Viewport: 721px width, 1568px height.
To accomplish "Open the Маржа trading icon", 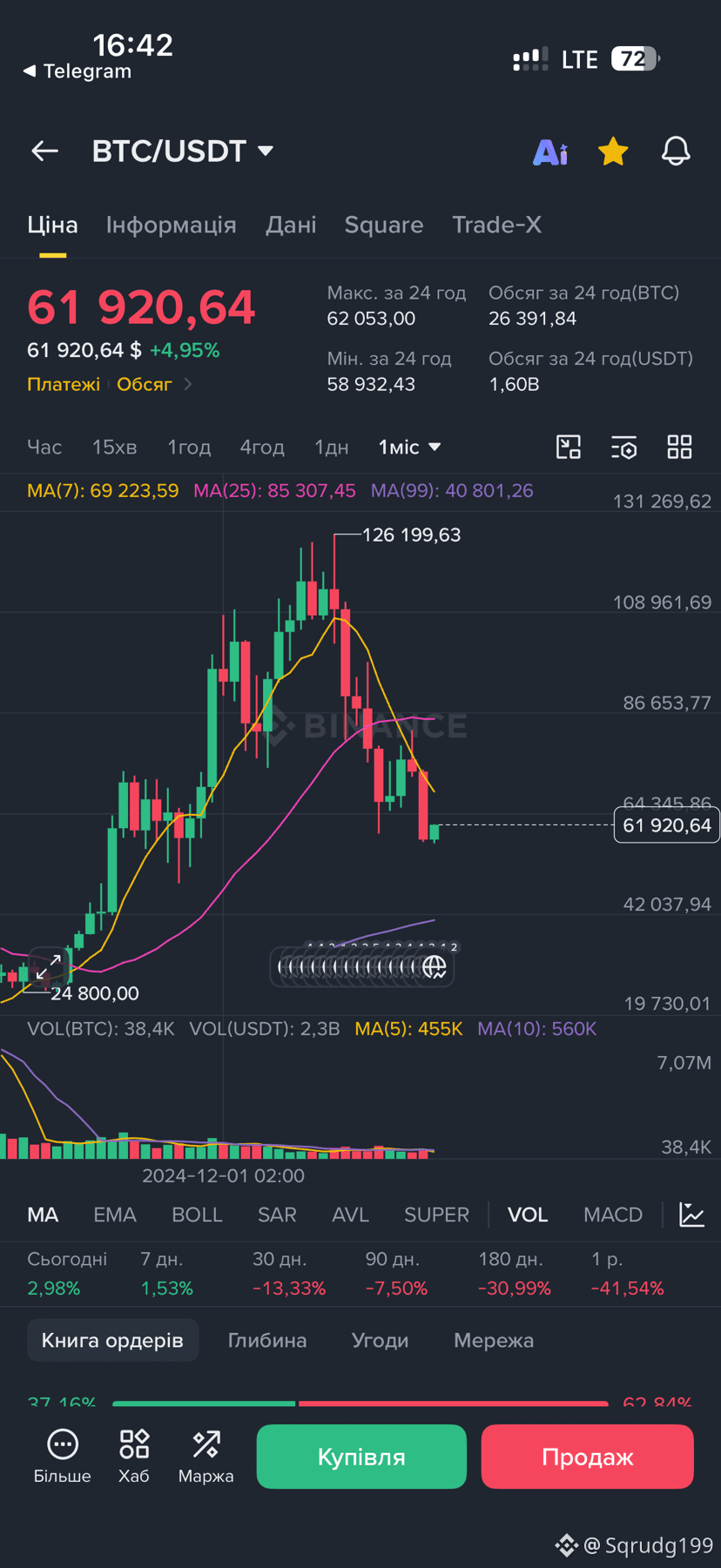I will click(x=206, y=1456).
